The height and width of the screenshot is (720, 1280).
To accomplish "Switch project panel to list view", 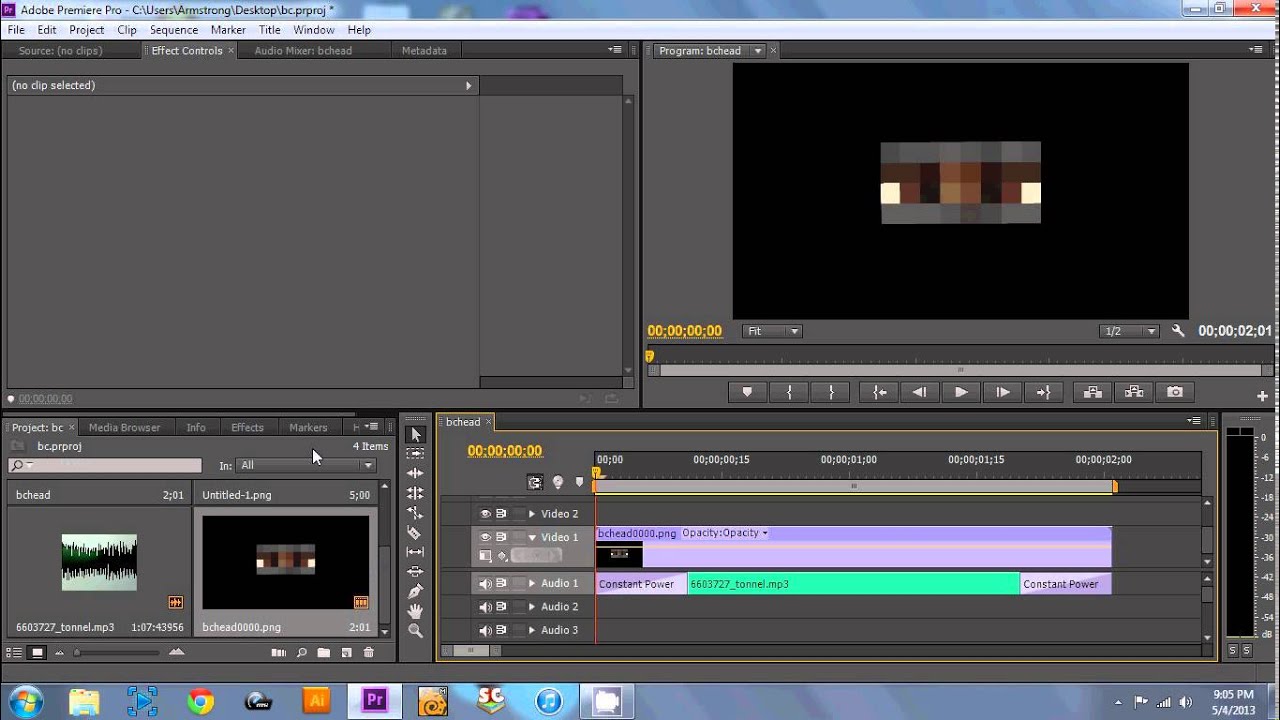I will (x=15, y=652).
